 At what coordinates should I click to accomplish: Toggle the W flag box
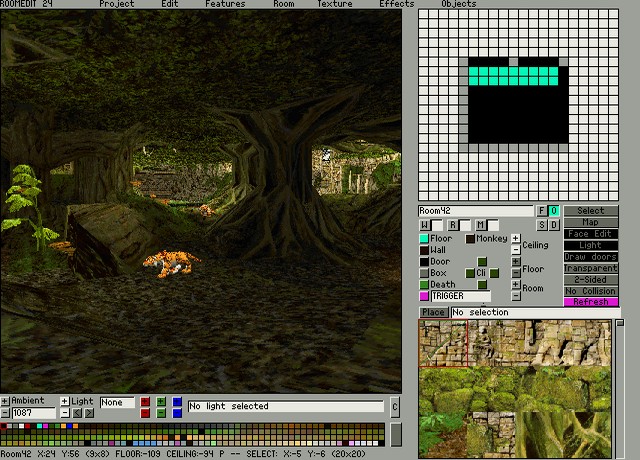(x=425, y=225)
